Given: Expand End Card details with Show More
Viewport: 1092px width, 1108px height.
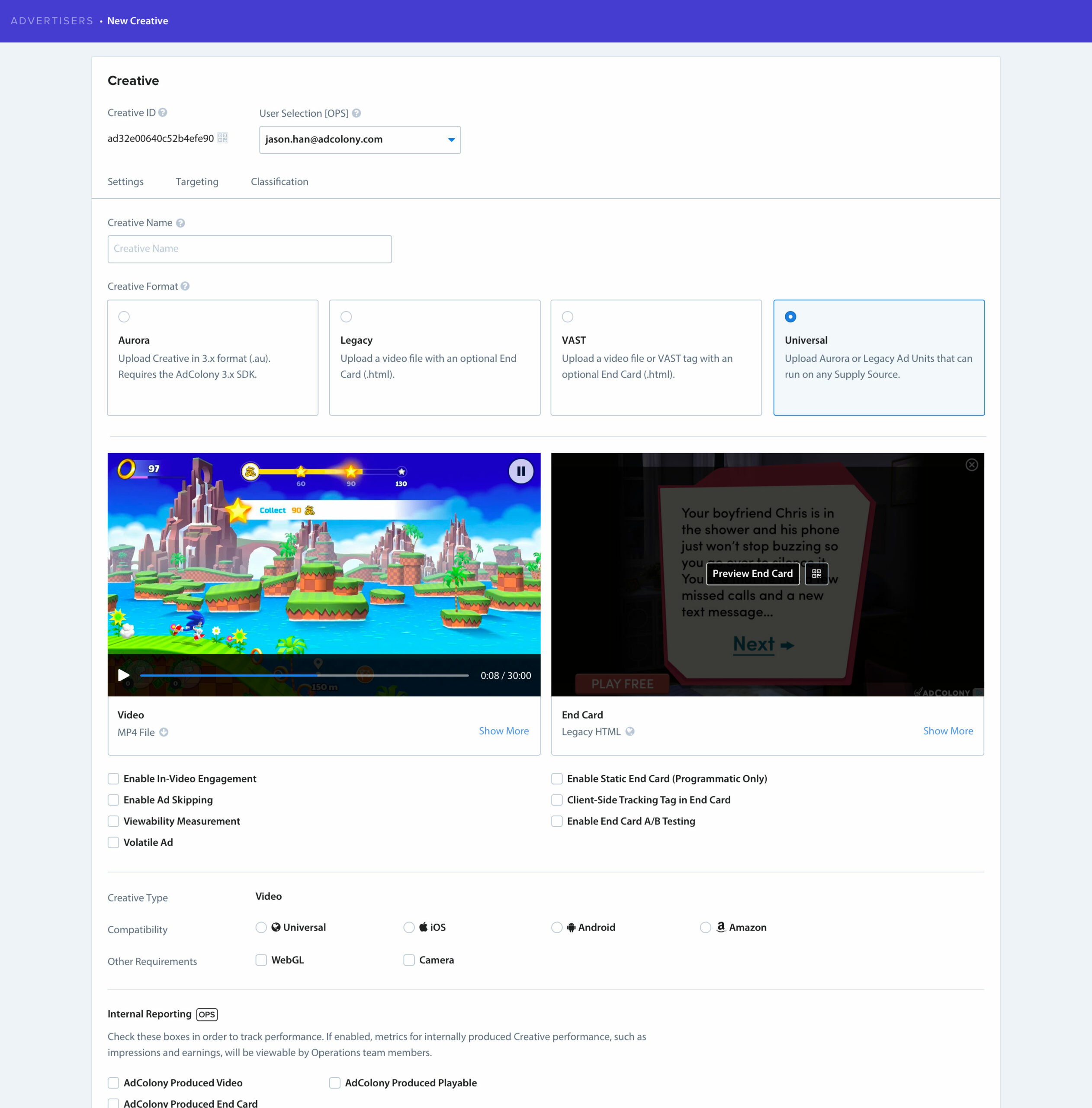Looking at the screenshot, I should (x=948, y=731).
